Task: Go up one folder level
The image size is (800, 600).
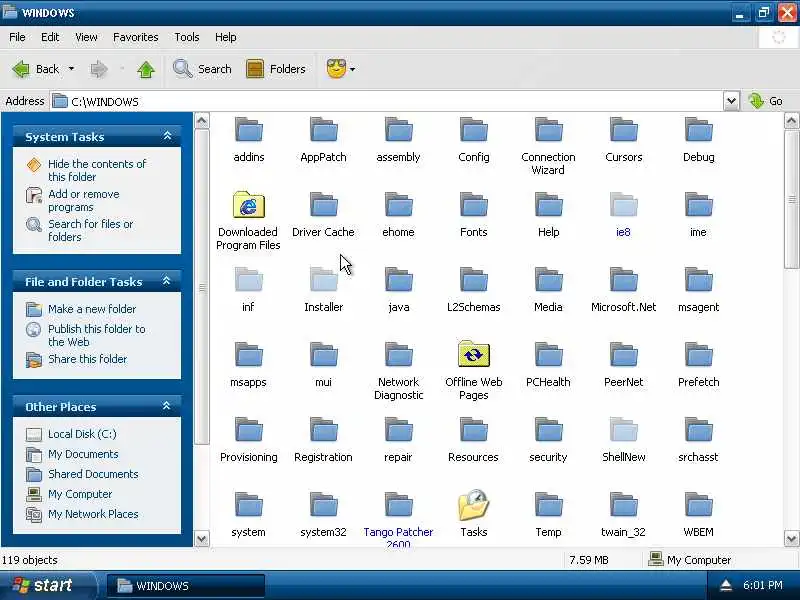Action: click(x=146, y=69)
